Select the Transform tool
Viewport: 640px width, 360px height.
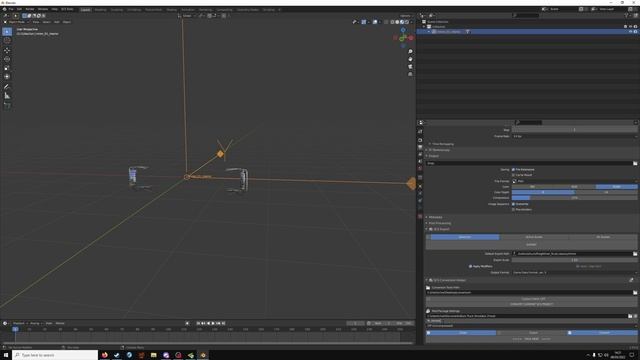click(7, 76)
